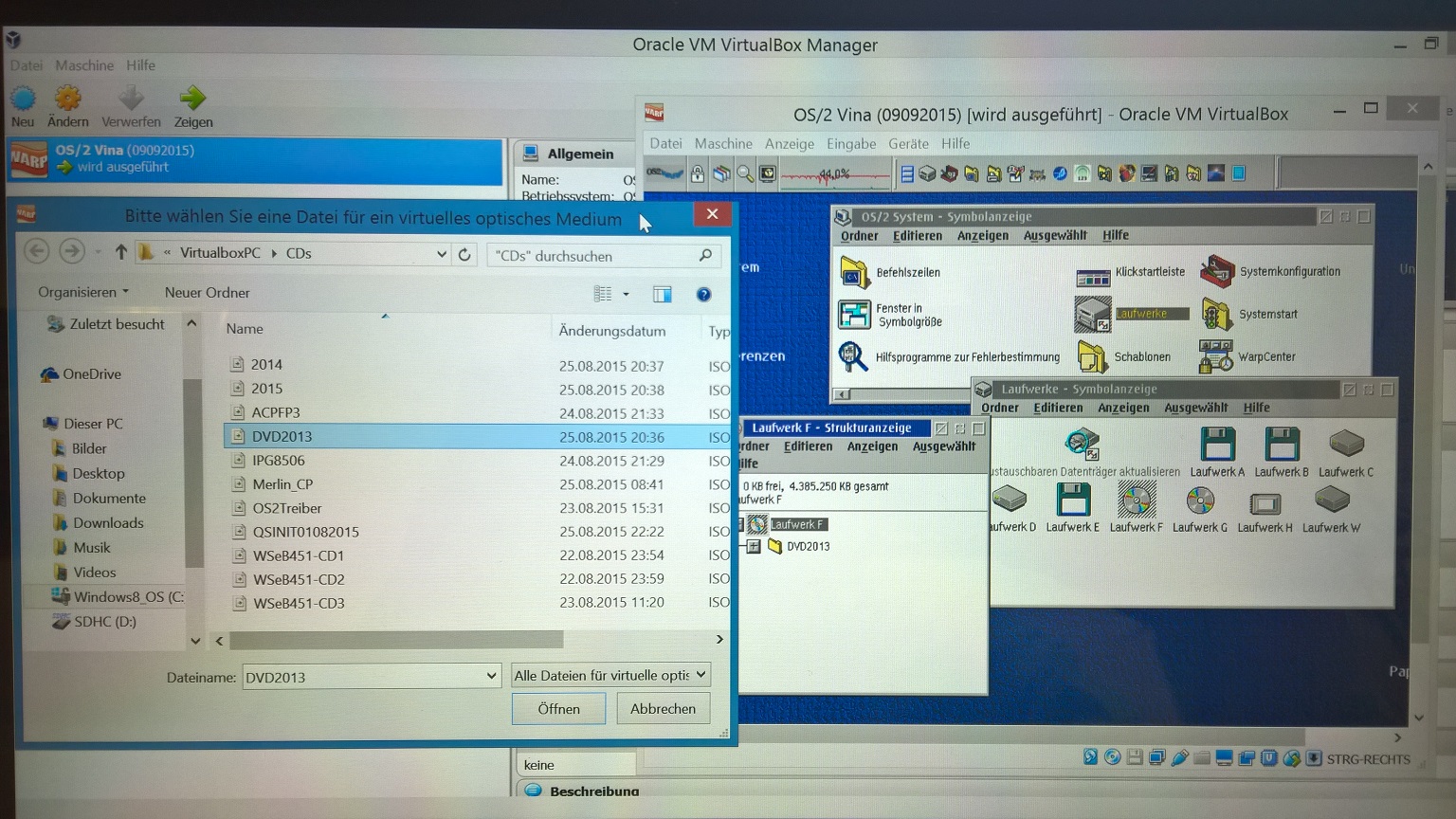This screenshot has width=1456, height=819.
Task: Click the help question mark icon in file dialog
Action: (x=703, y=294)
